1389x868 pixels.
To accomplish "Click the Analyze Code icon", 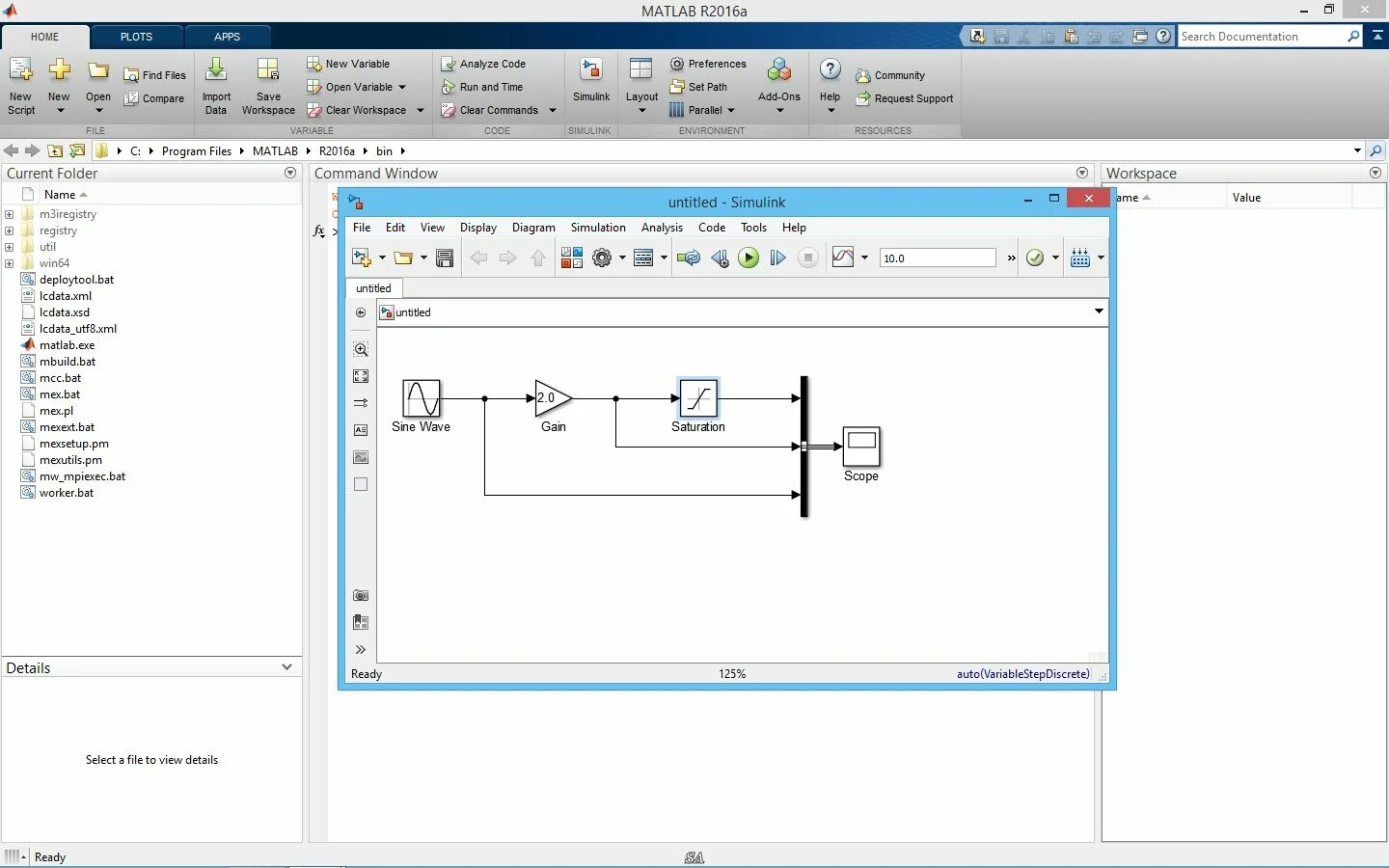I will click(449, 64).
